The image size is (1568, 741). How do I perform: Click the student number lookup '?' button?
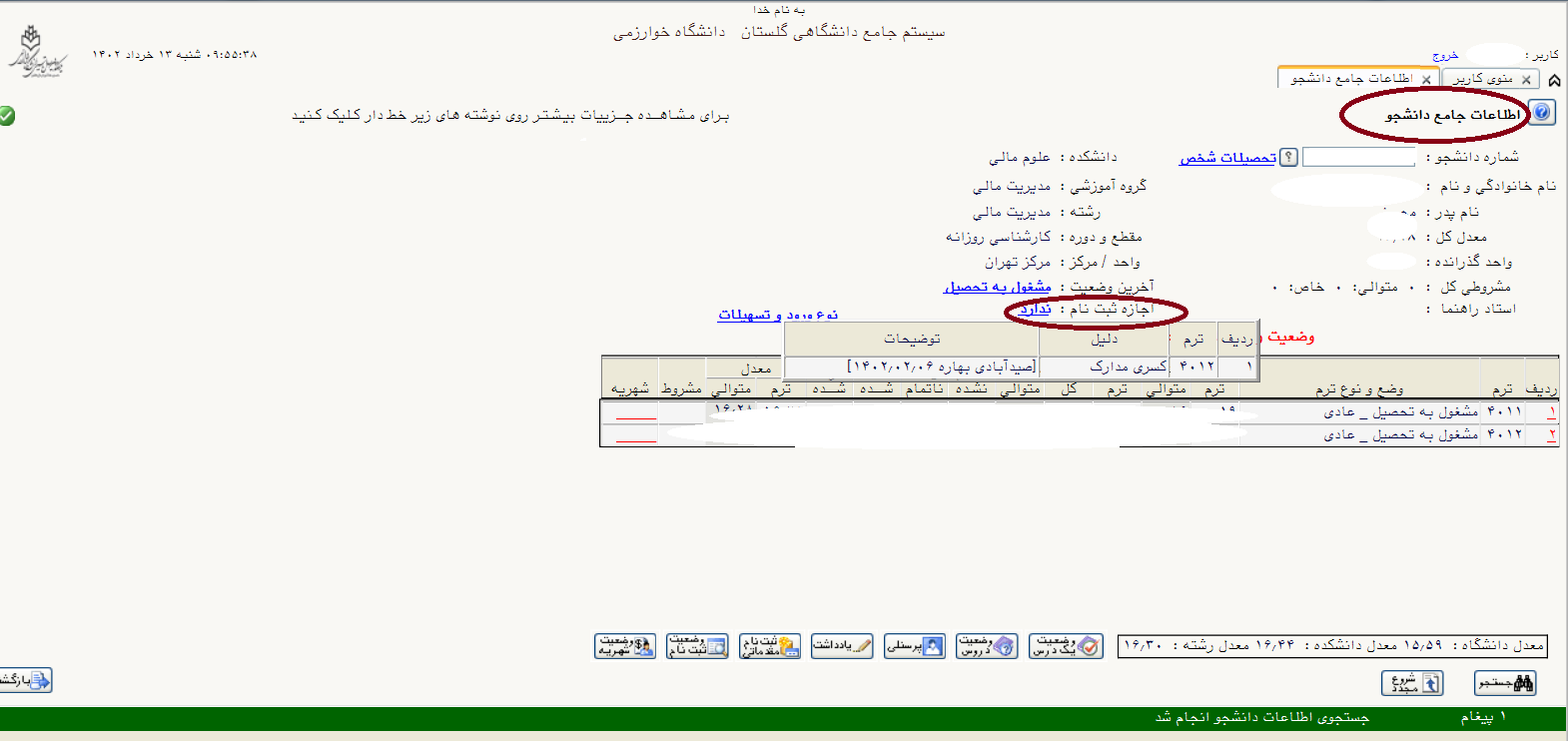point(1289,157)
